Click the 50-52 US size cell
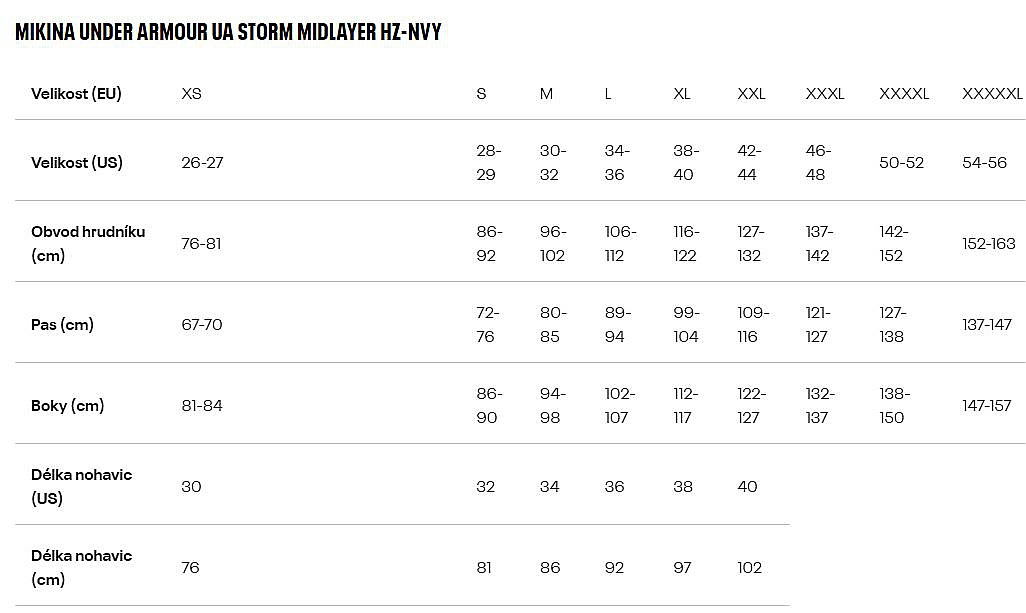This screenshot has width=1026, height=613. click(x=901, y=163)
